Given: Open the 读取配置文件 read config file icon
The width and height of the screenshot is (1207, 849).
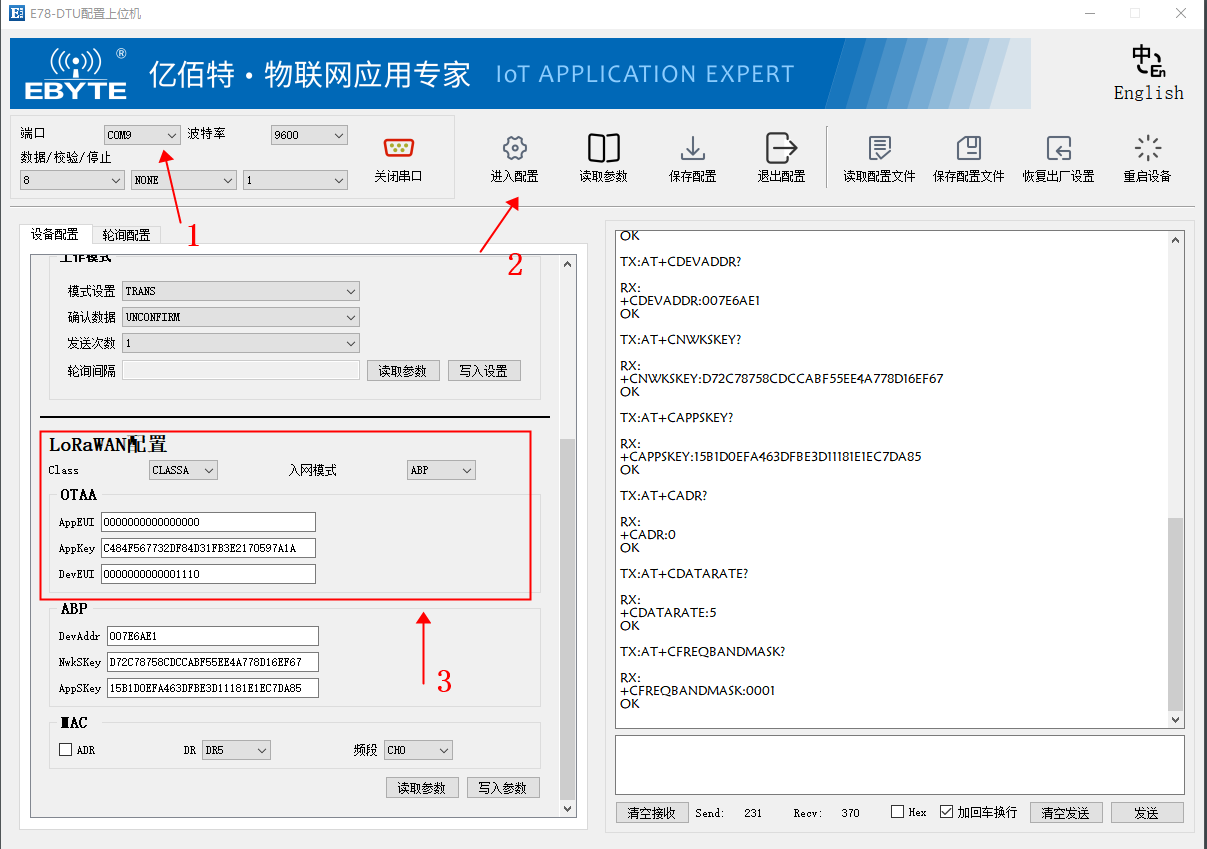Looking at the screenshot, I should coord(878,156).
